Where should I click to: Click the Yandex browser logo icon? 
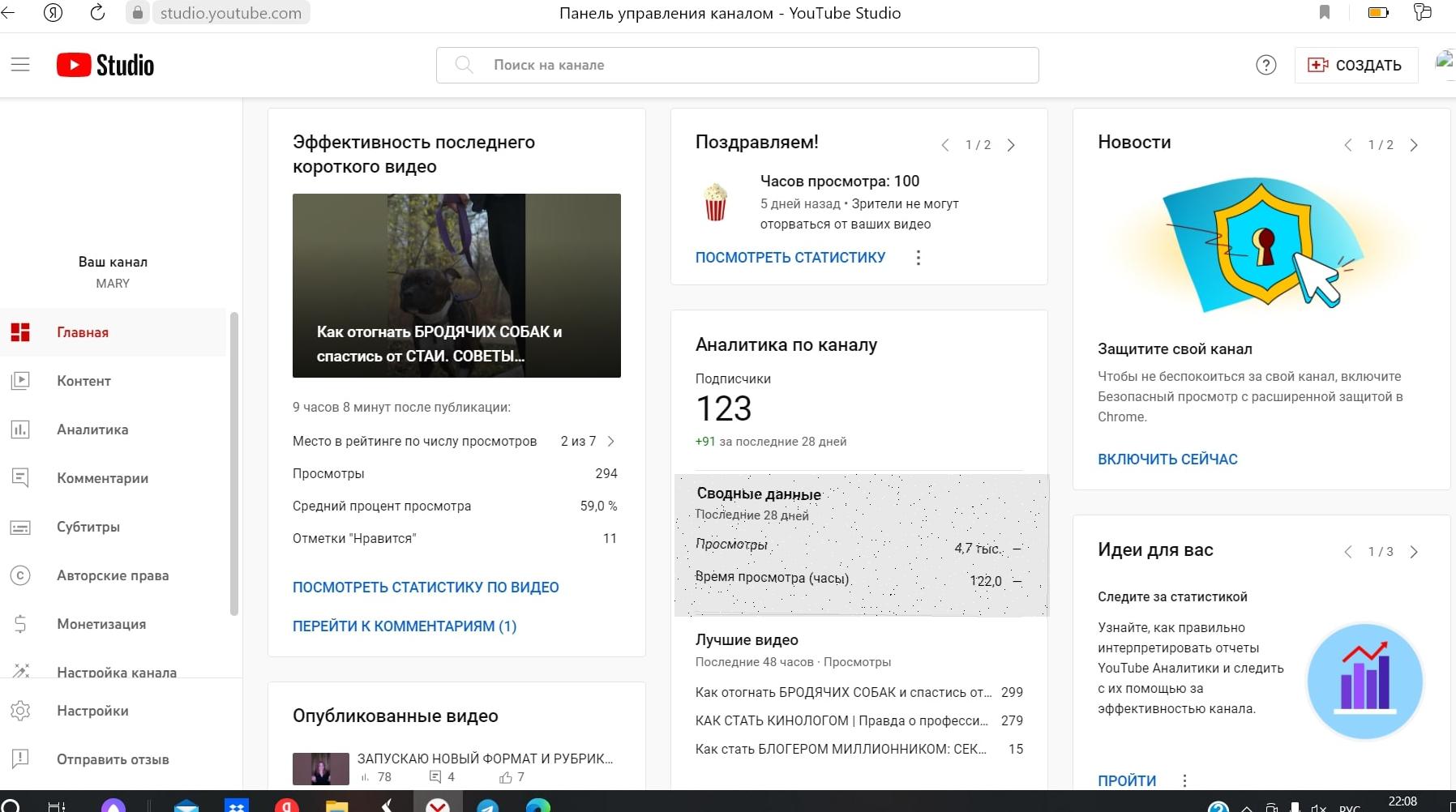tap(53, 13)
